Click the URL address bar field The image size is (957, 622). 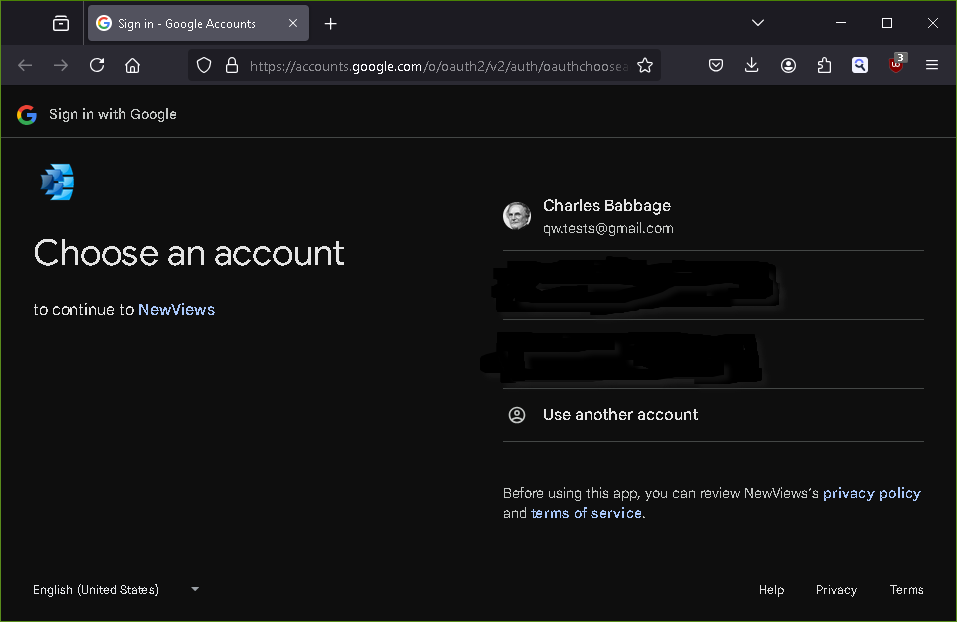coord(438,65)
